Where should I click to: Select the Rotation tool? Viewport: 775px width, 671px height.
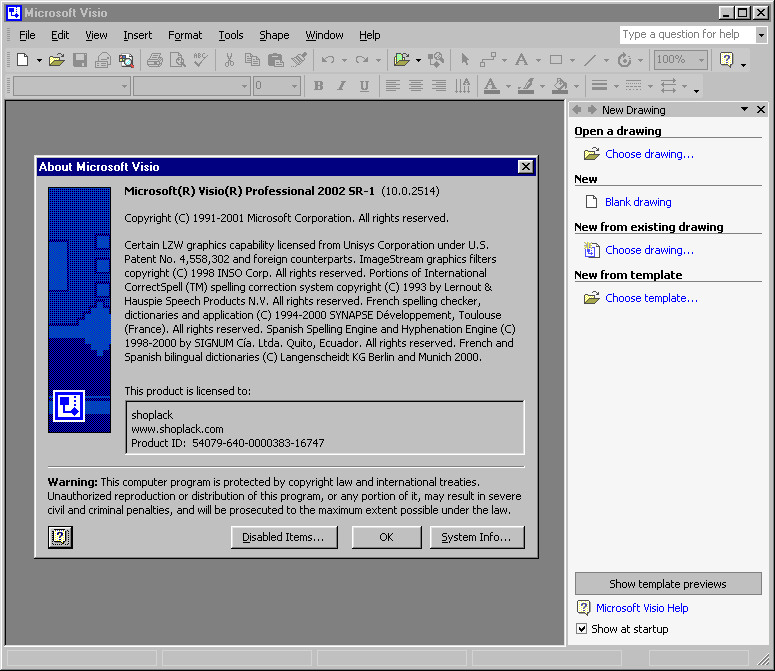click(624, 60)
